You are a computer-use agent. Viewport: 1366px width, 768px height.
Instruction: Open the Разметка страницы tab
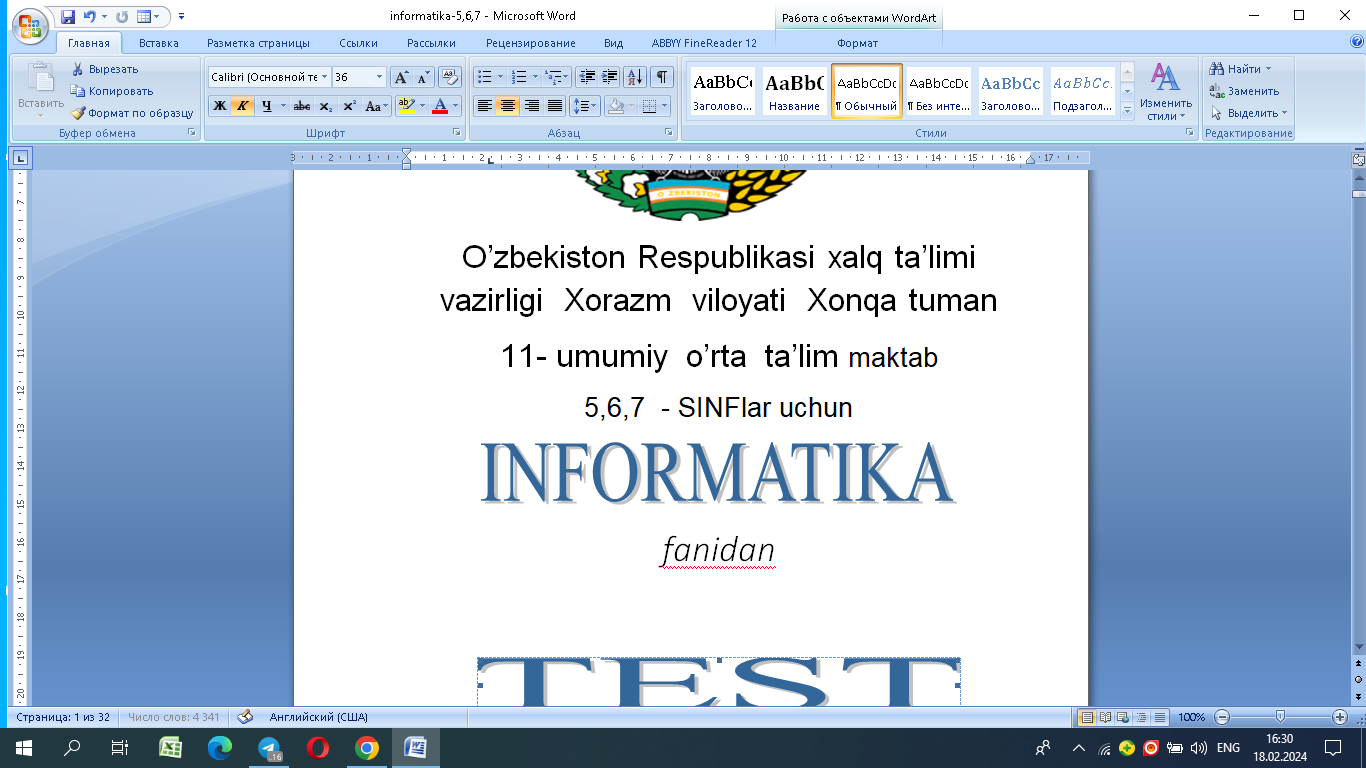(x=258, y=43)
